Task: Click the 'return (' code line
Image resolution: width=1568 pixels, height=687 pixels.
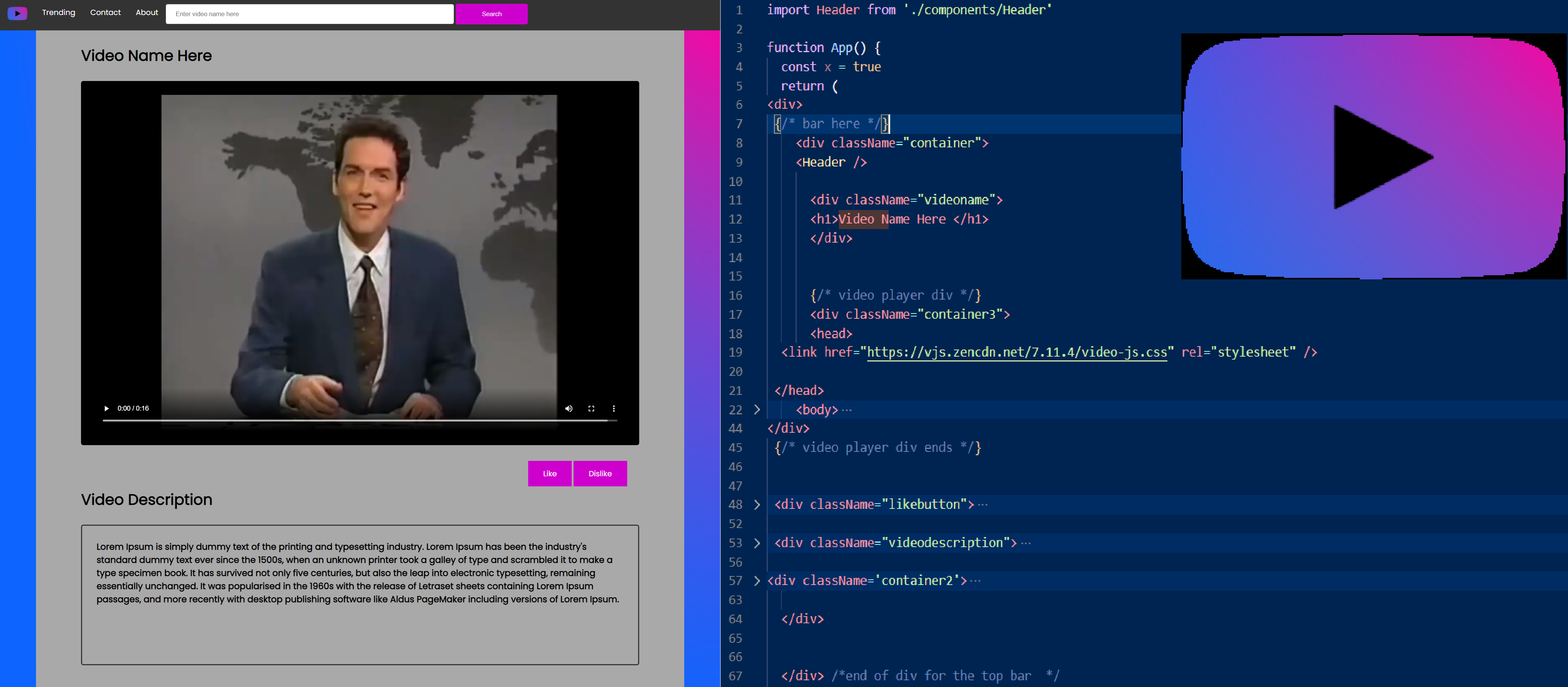Action: pos(809,86)
